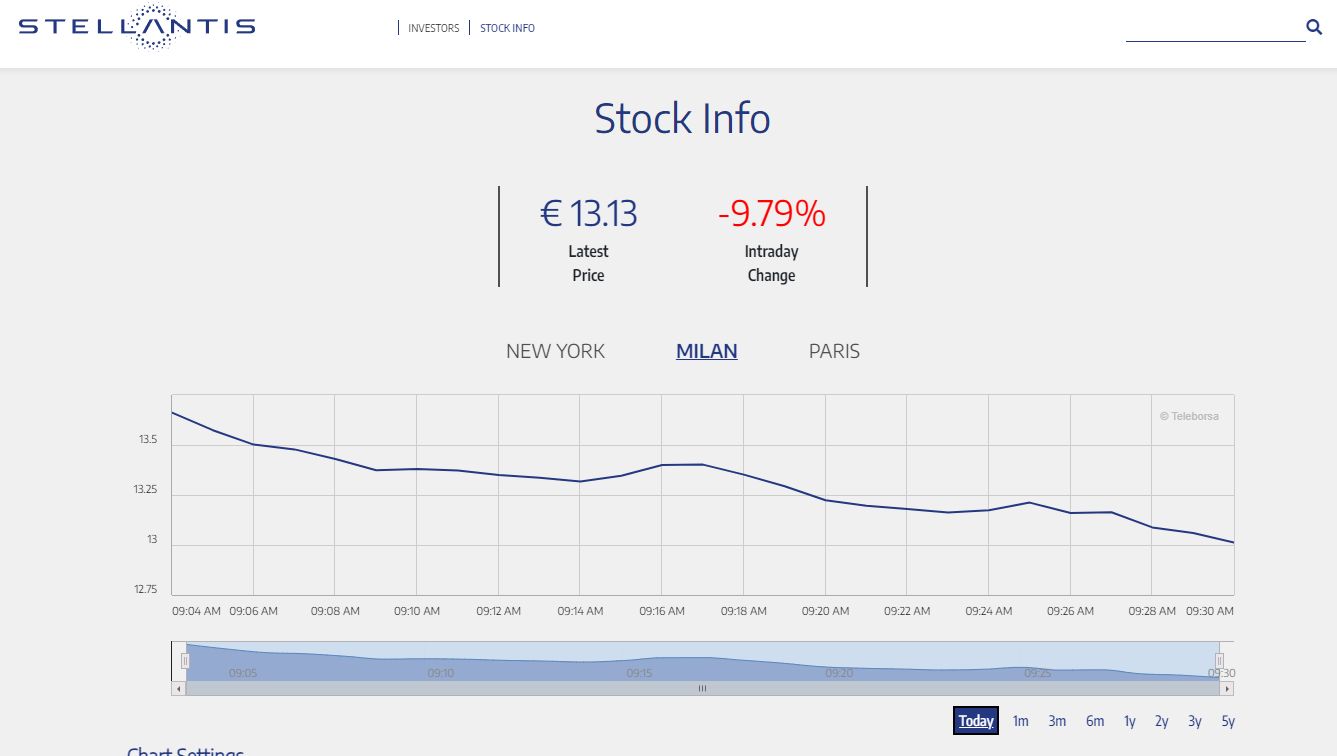Click the 09:30 AM axis label
Screen dimensions: 1337x756
click(1210, 611)
